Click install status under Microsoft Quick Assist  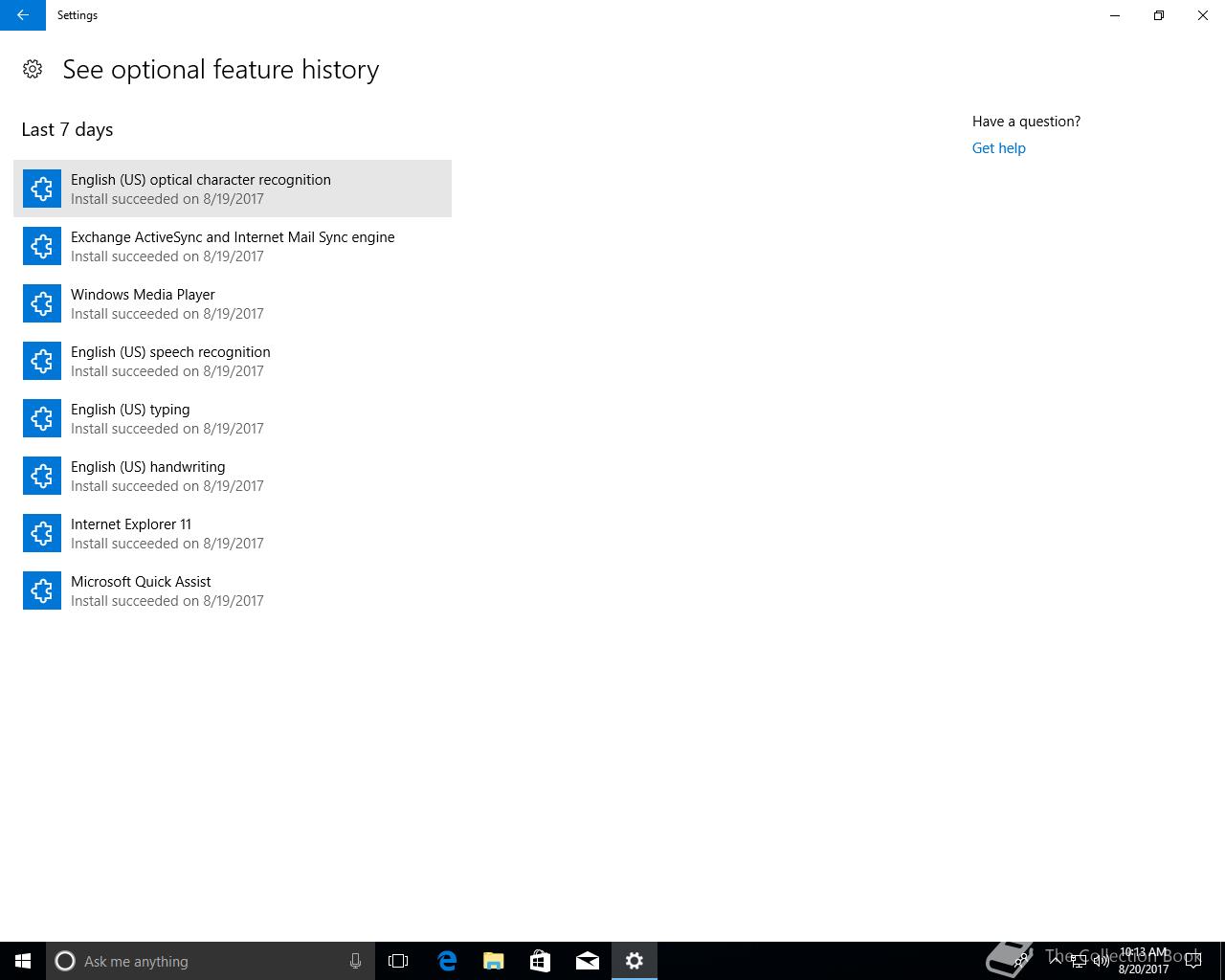pos(167,601)
